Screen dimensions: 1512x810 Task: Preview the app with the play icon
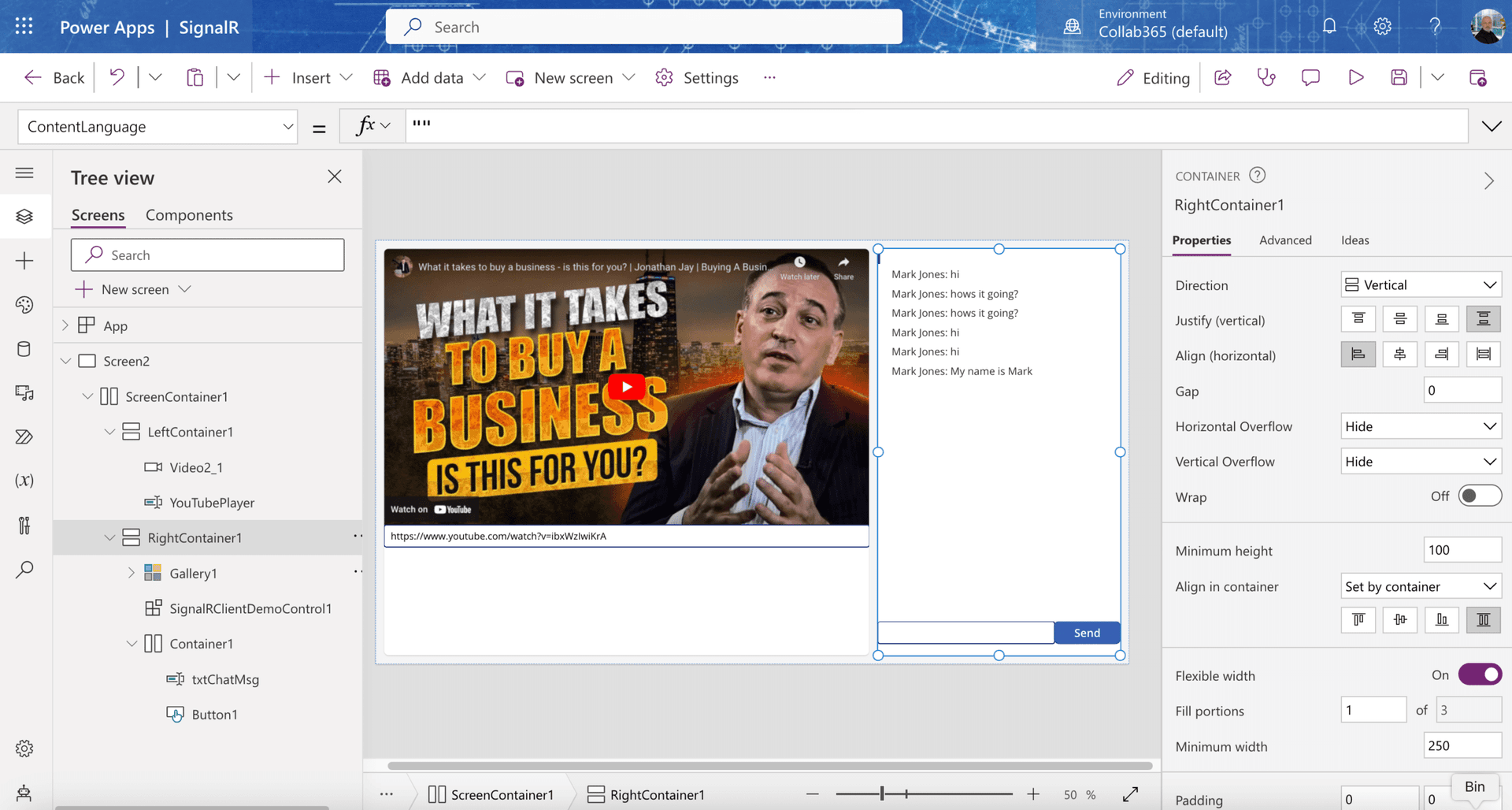1355,77
